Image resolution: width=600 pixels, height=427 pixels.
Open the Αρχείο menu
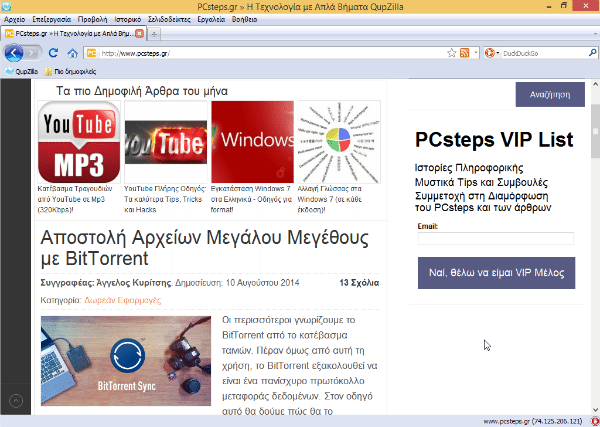[15, 19]
